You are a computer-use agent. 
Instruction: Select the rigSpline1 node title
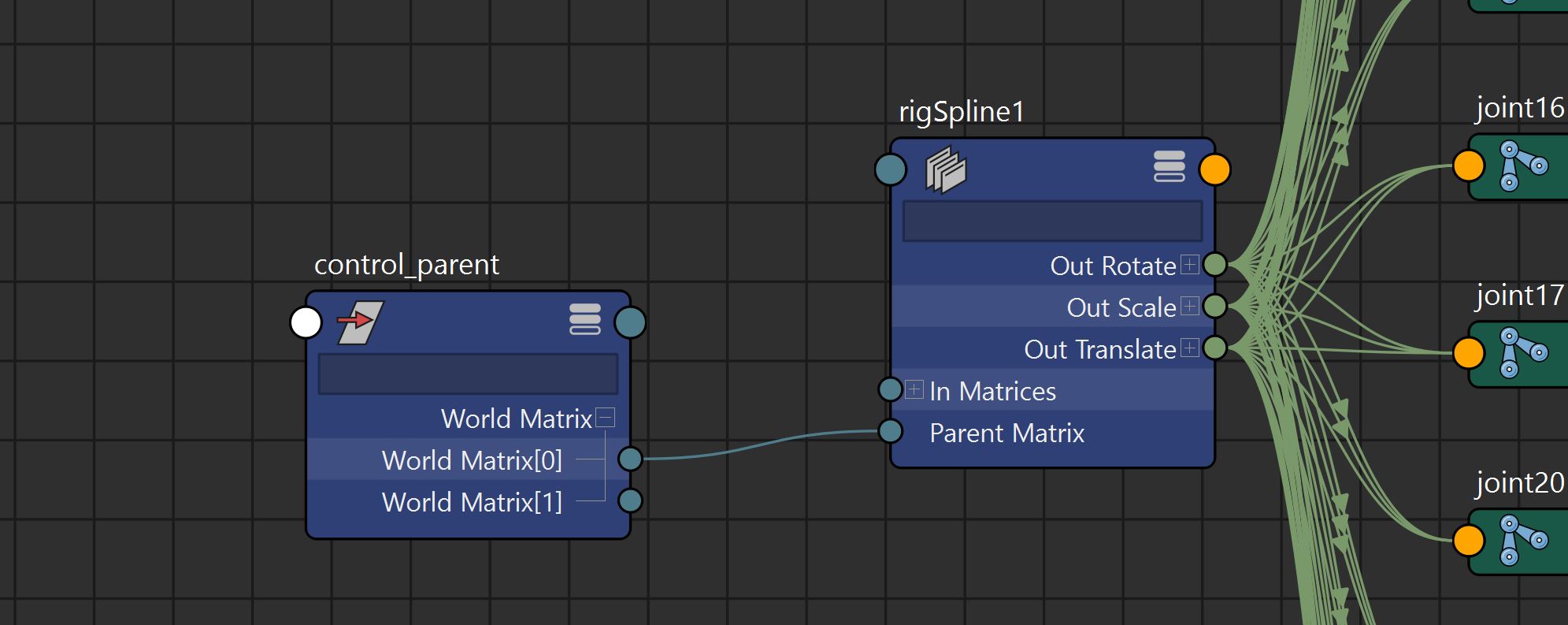(962, 112)
